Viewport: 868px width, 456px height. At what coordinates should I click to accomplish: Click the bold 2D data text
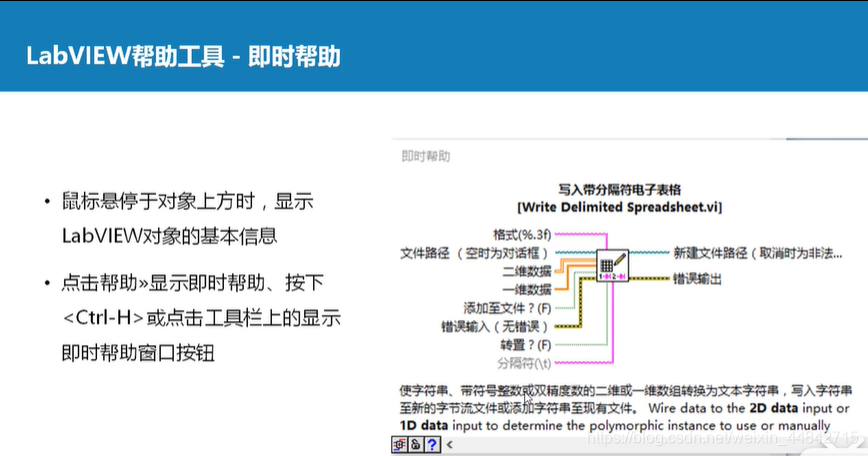click(x=774, y=408)
